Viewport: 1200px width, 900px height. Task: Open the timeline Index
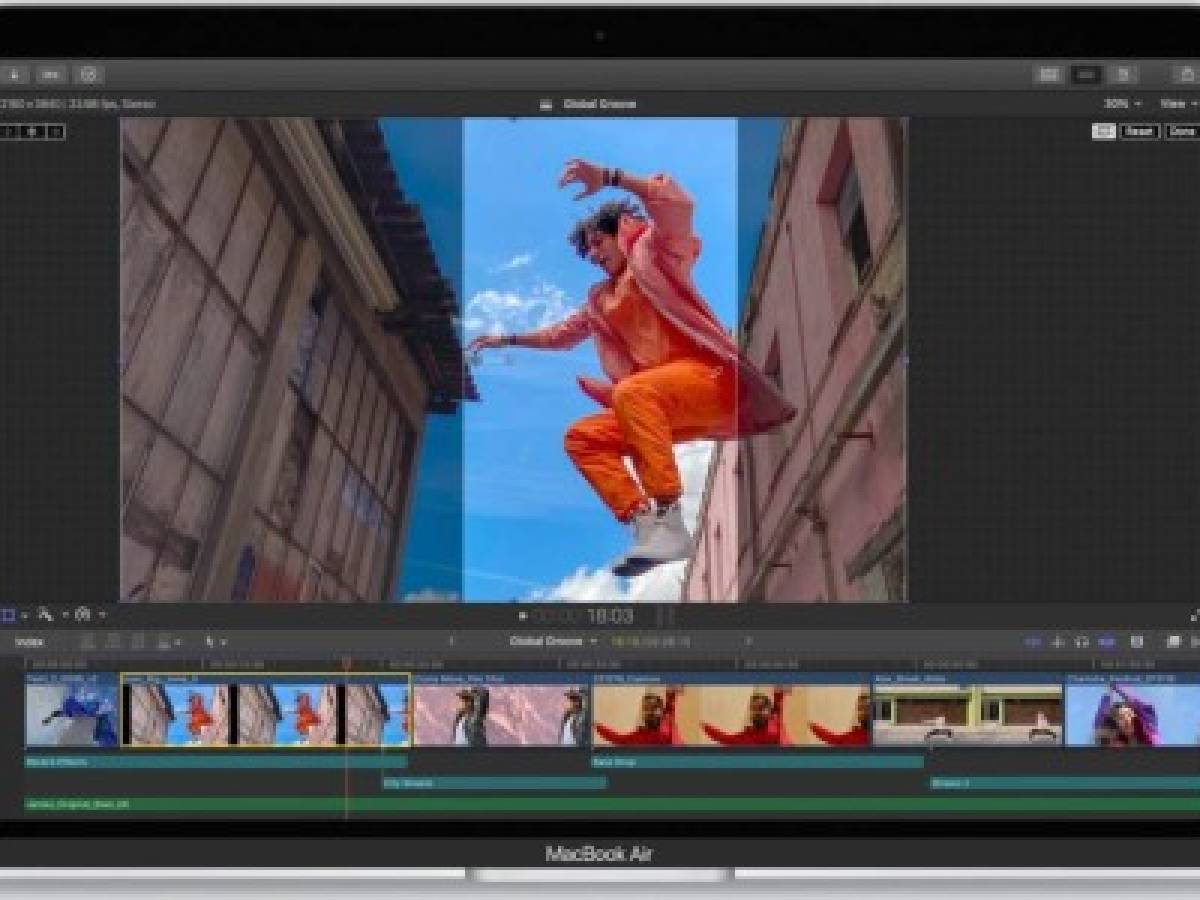coord(29,642)
